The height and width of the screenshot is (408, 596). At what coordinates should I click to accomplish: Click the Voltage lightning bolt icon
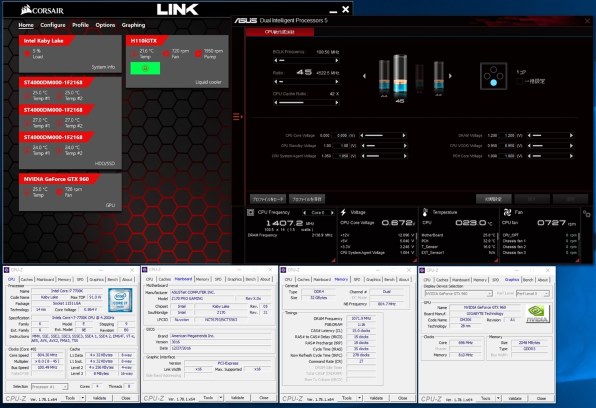pos(343,212)
